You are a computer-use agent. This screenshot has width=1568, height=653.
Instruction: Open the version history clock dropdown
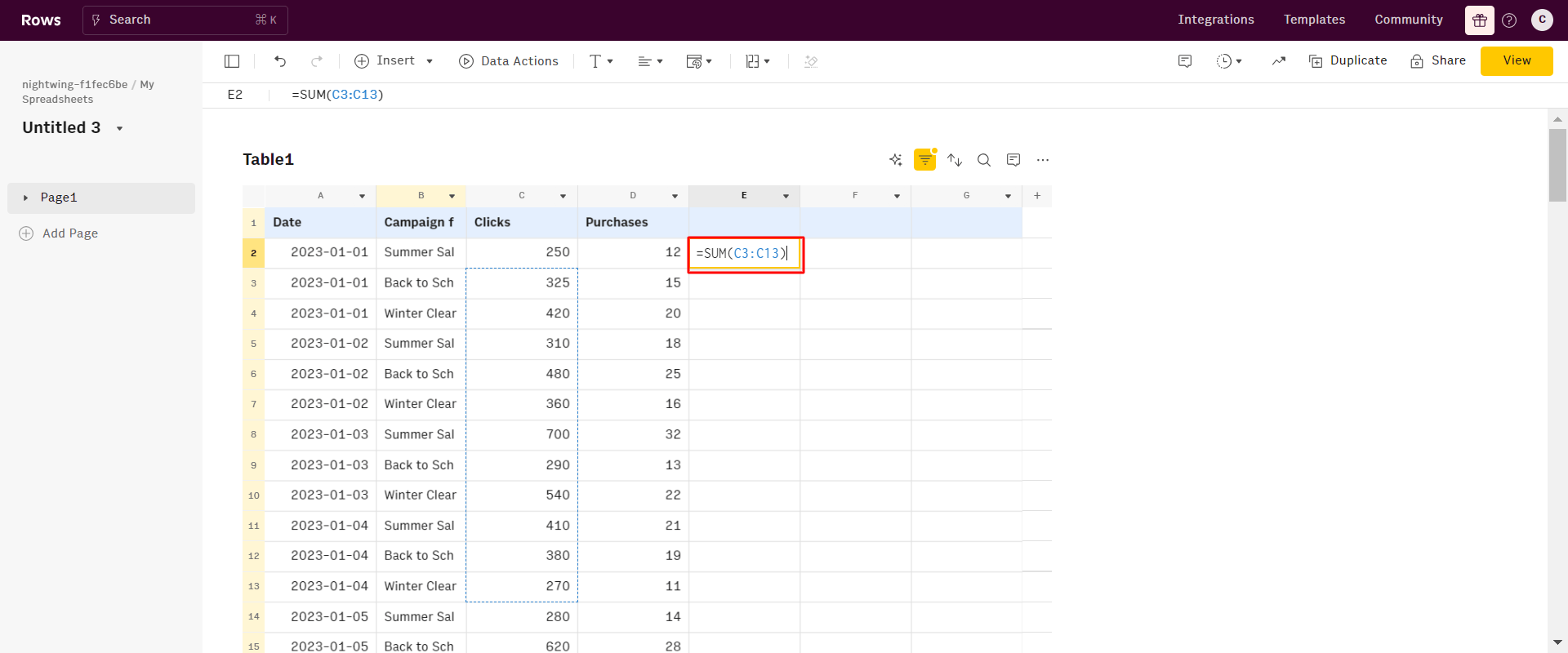(x=1229, y=61)
